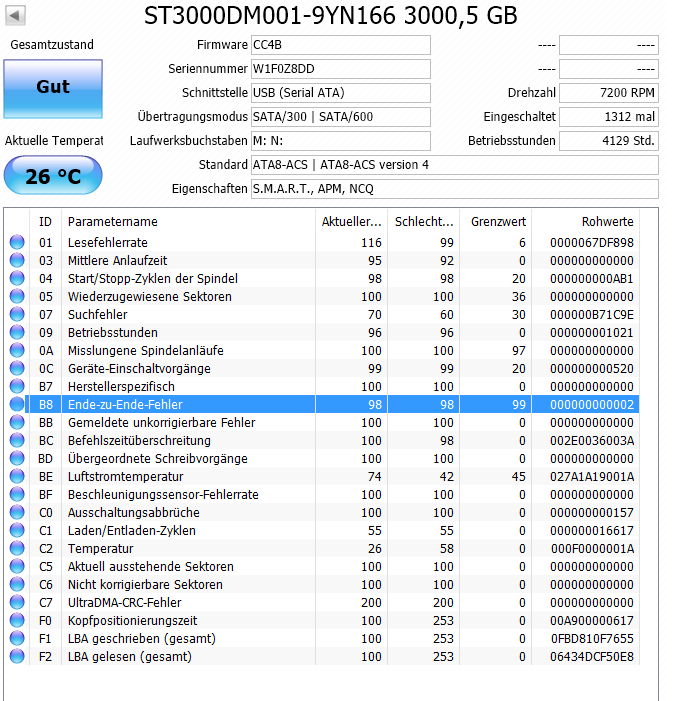Click the Eingeschaltet field 1312 mal
The height and width of the screenshot is (701, 683).
[609, 117]
